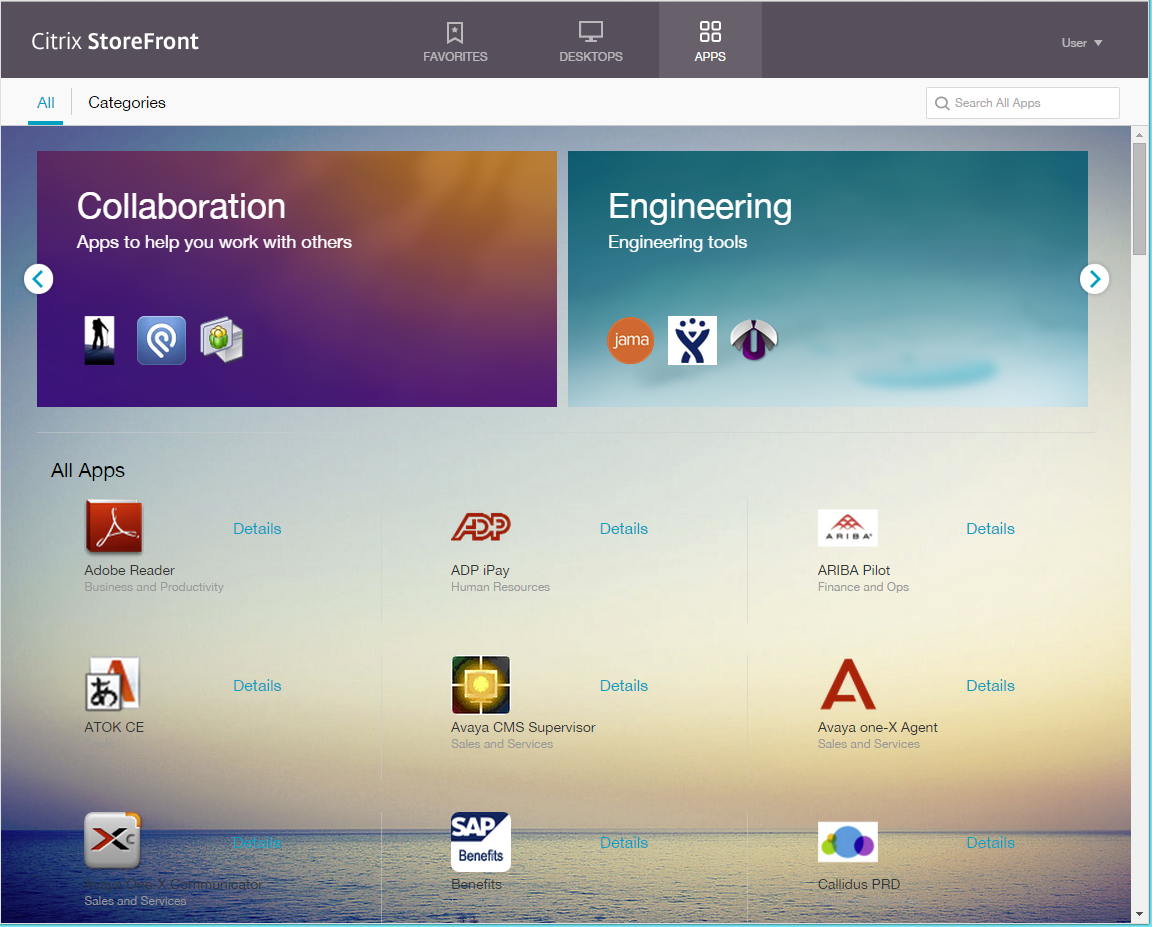1152x927 pixels.
Task: Click the Search All Apps field
Action: click(1030, 103)
